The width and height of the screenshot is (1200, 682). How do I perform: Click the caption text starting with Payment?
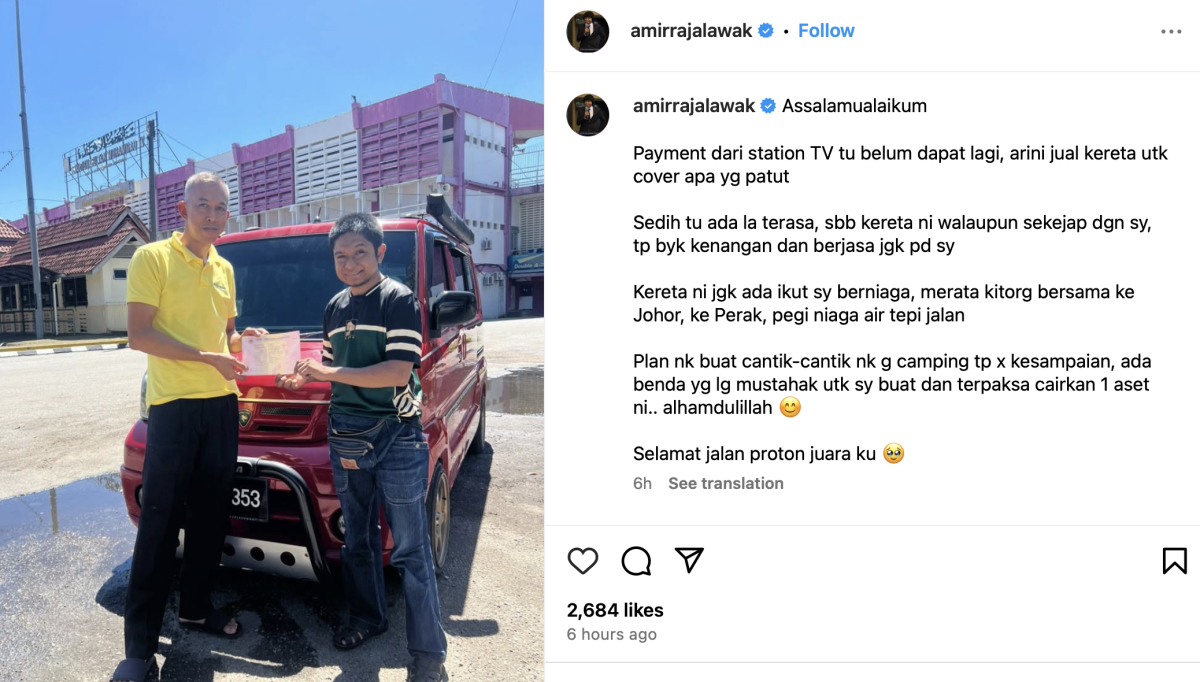(x=900, y=165)
